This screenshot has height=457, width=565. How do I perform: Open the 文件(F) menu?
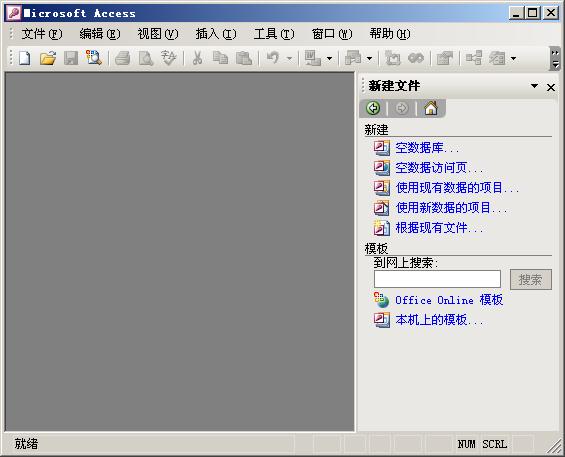point(42,34)
